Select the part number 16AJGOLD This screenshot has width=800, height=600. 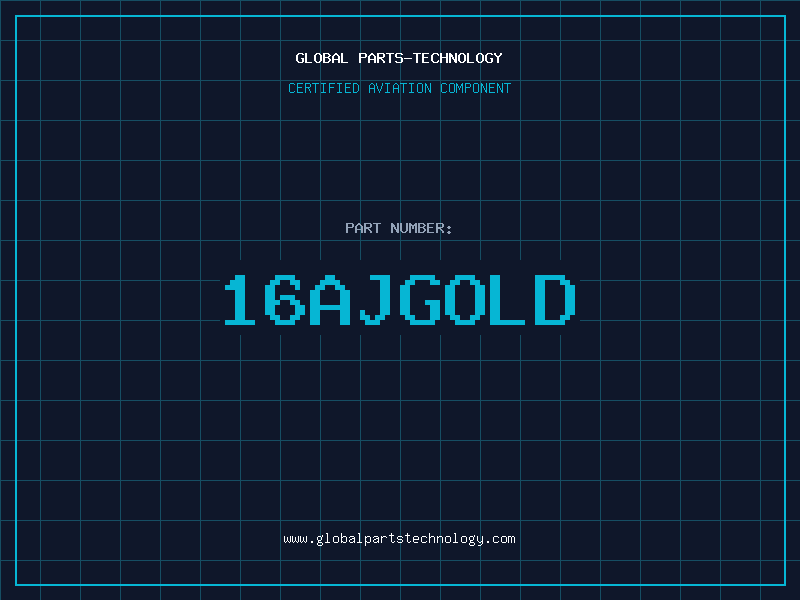point(400,300)
